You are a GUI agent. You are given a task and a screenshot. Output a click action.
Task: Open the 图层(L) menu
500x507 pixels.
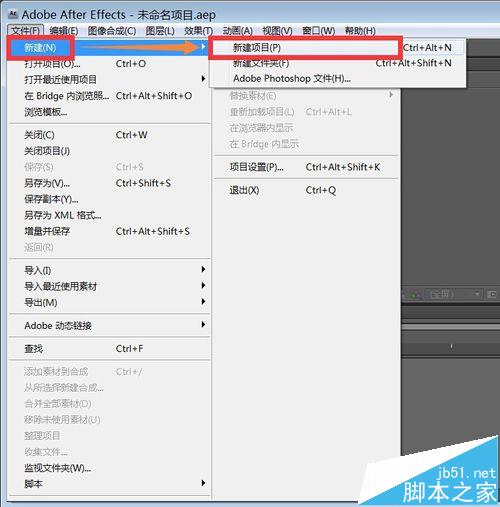tap(160, 31)
